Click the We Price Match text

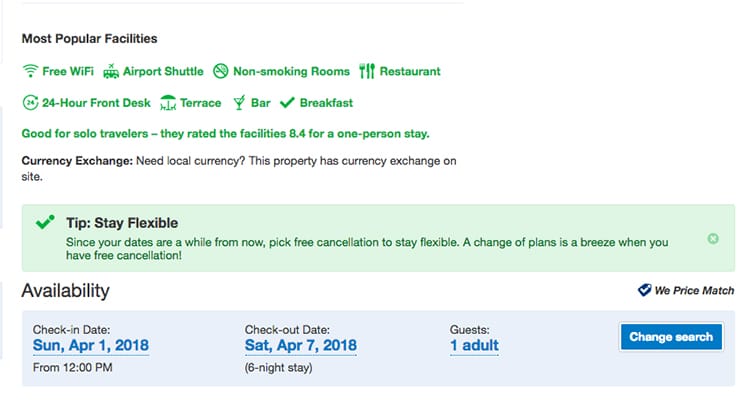pyautogui.click(x=694, y=290)
